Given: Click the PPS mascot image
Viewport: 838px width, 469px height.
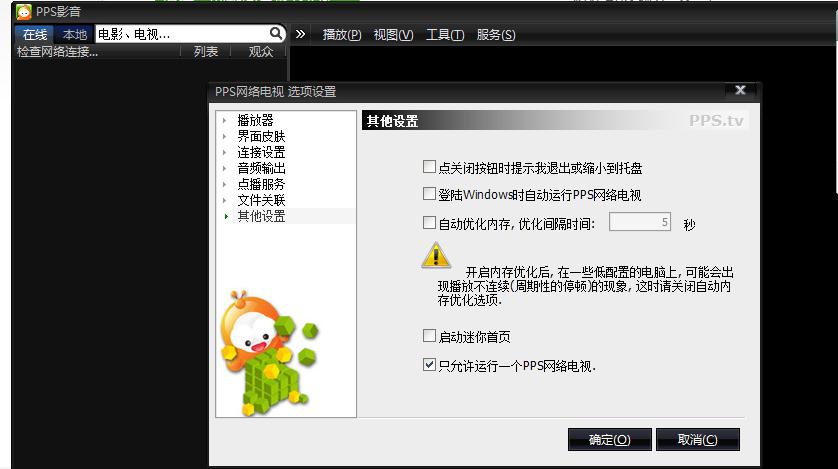Looking at the screenshot, I should [x=269, y=353].
